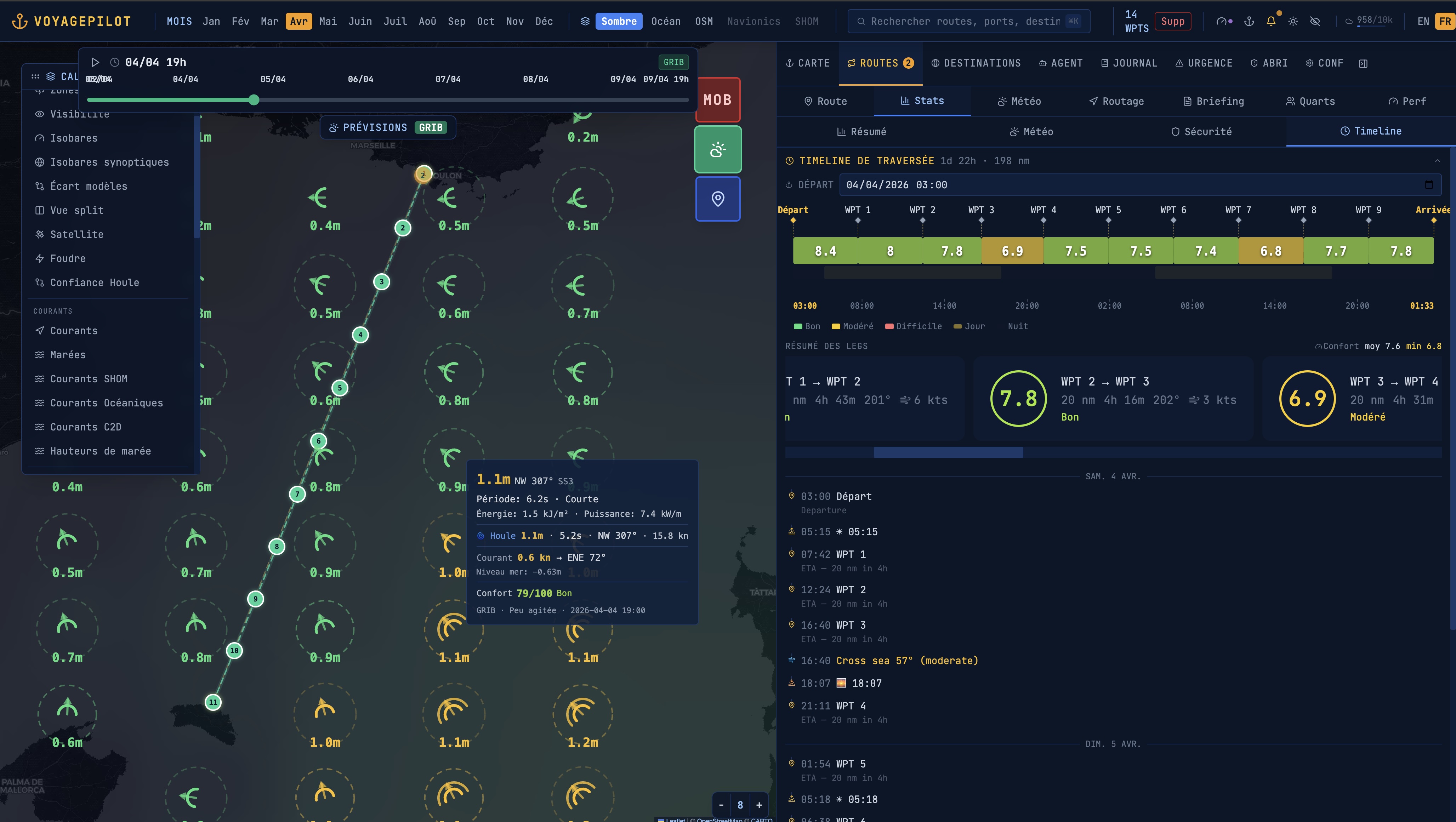The image size is (1456, 822).
Task: Click the green weather forecast map button
Action: coord(718,150)
